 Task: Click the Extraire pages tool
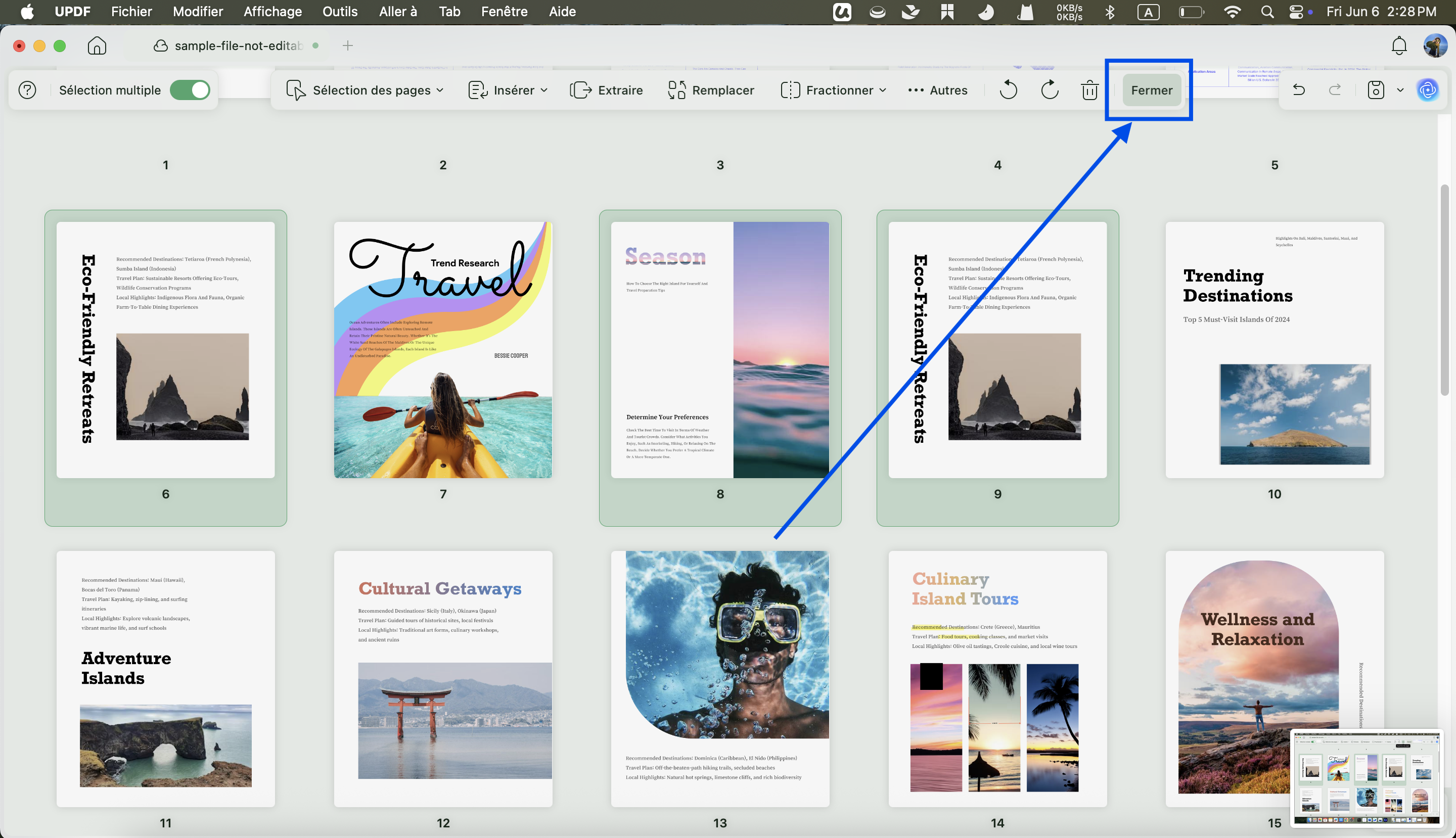606,90
